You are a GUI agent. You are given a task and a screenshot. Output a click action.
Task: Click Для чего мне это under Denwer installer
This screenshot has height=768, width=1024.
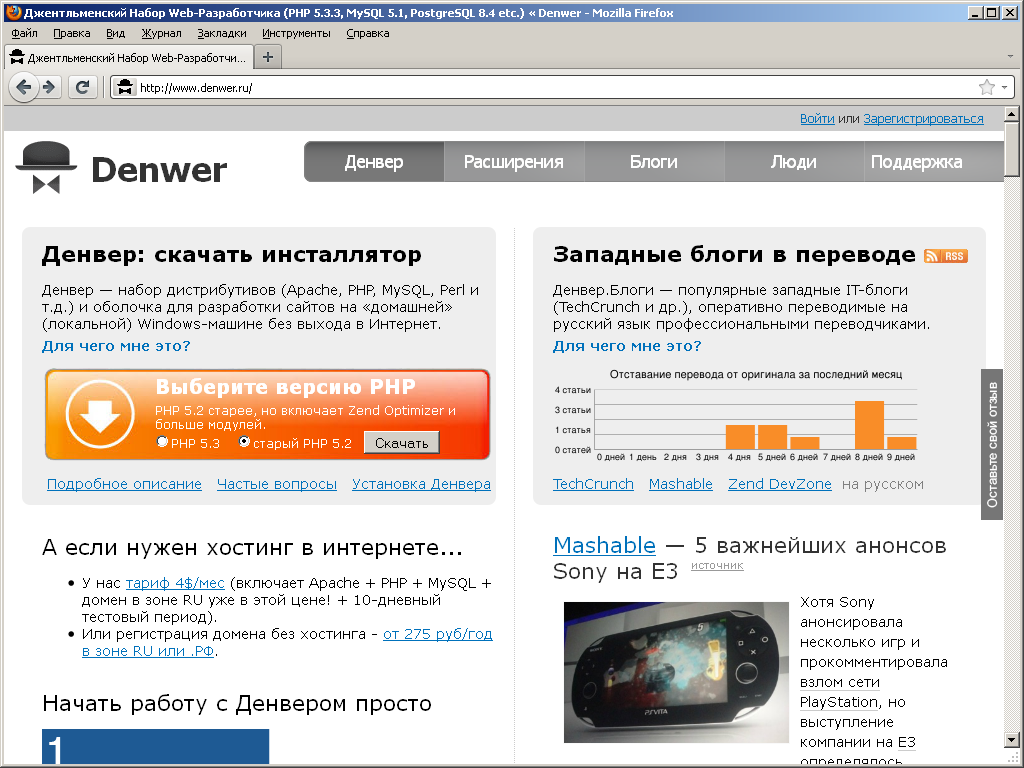(116, 346)
